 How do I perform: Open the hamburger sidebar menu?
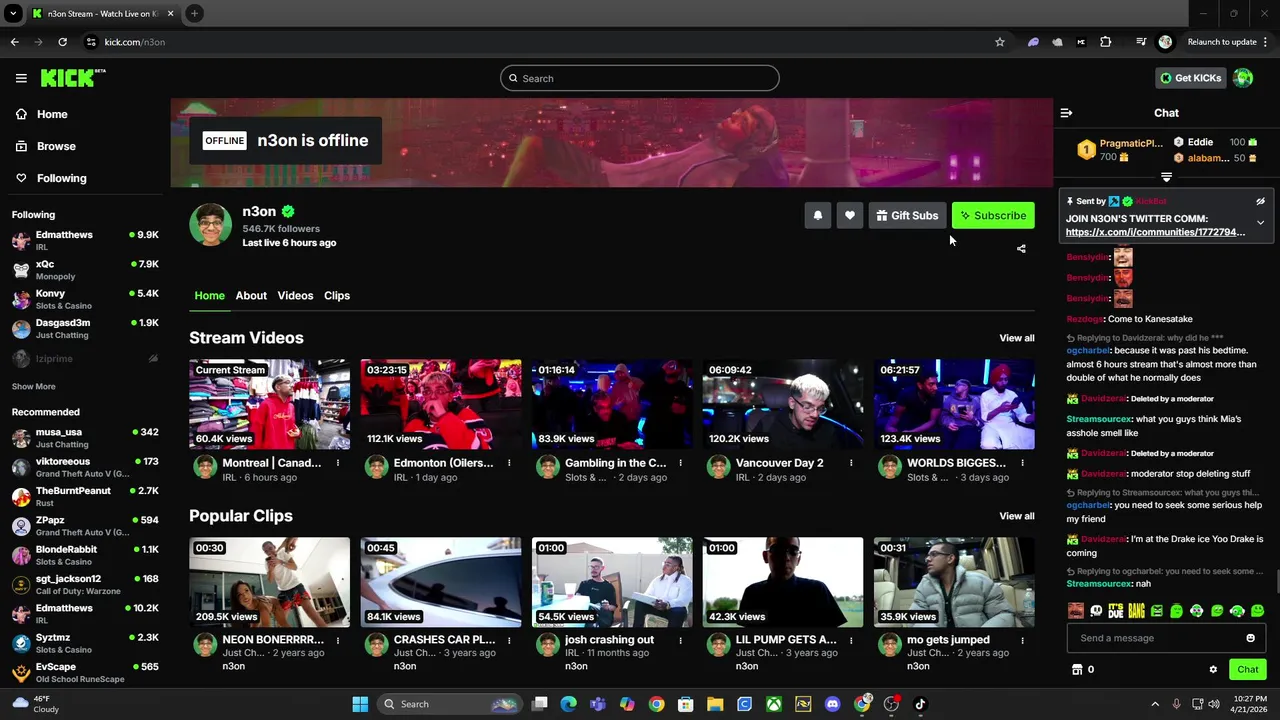[21, 78]
